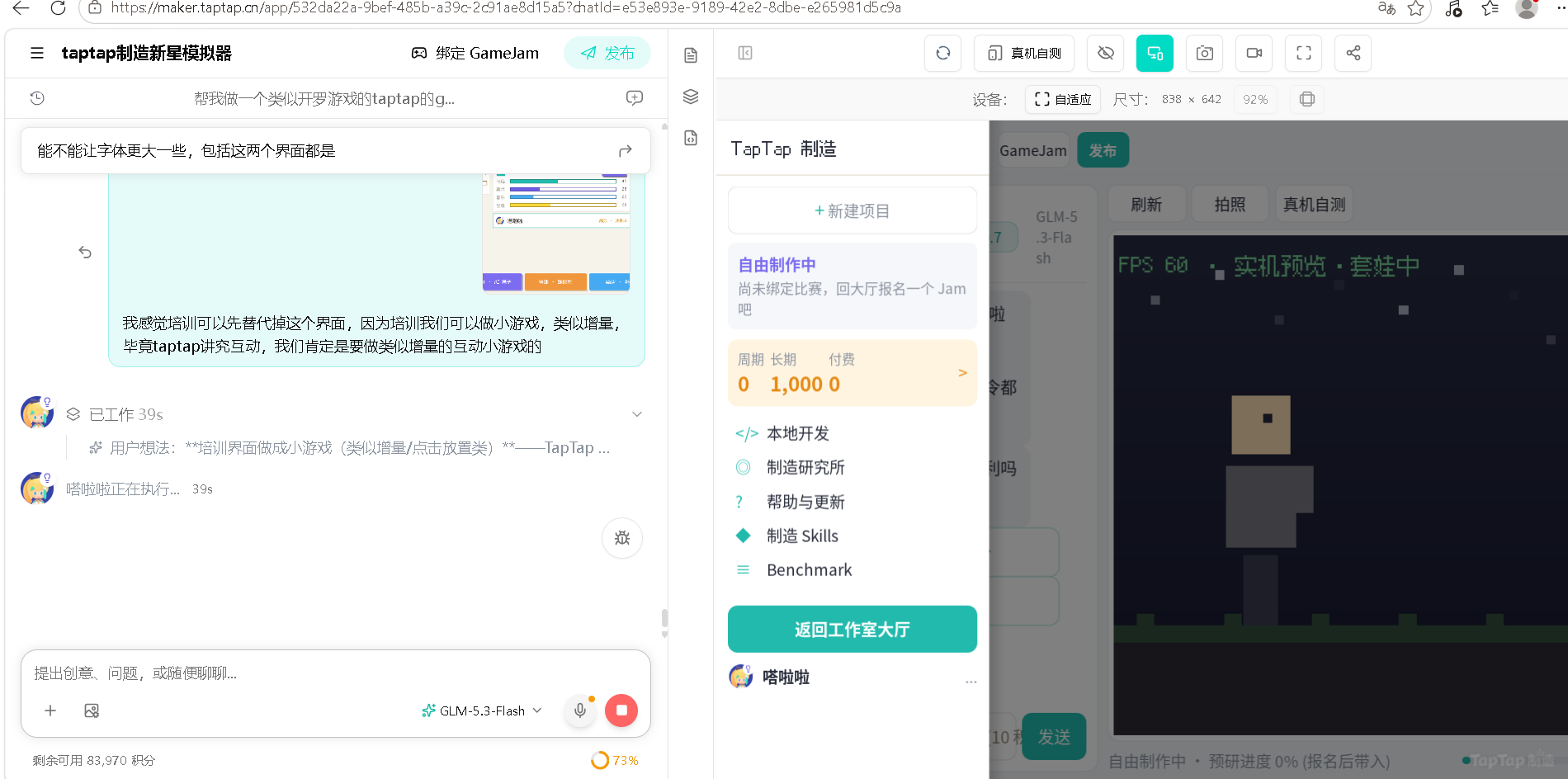This screenshot has width=1568, height=779.
Task: Click the browser back arrow
Action: tap(21, 8)
